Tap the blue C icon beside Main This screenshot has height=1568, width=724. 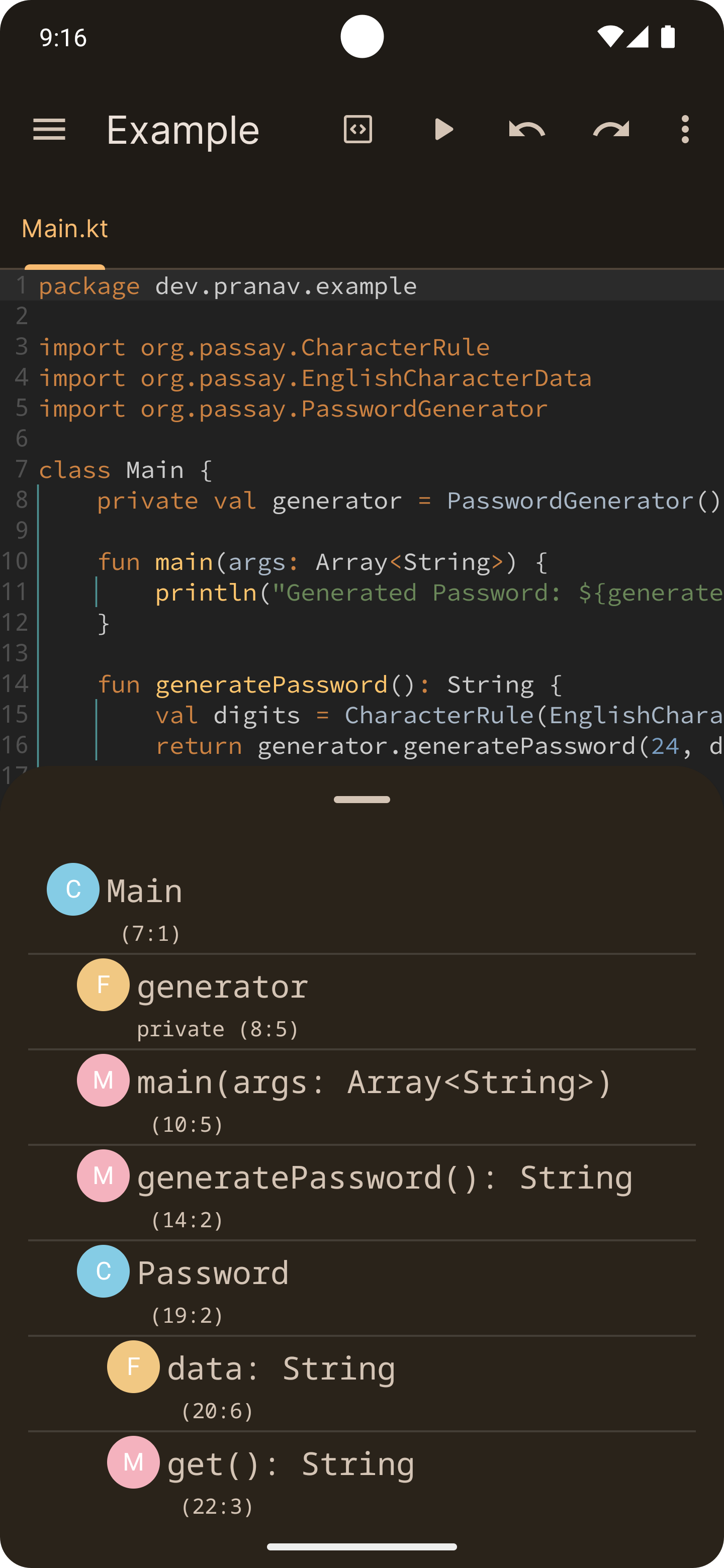tap(73, 890)
